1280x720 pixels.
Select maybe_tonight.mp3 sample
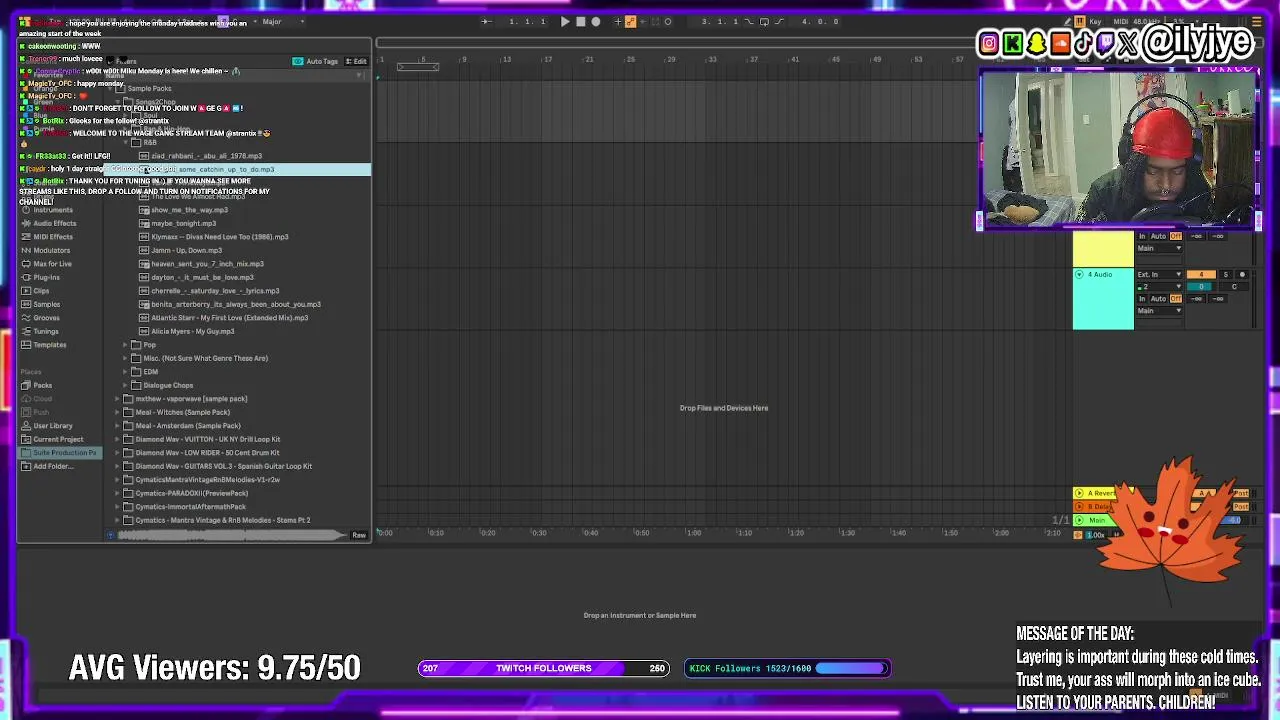click(x=183, y=223)
